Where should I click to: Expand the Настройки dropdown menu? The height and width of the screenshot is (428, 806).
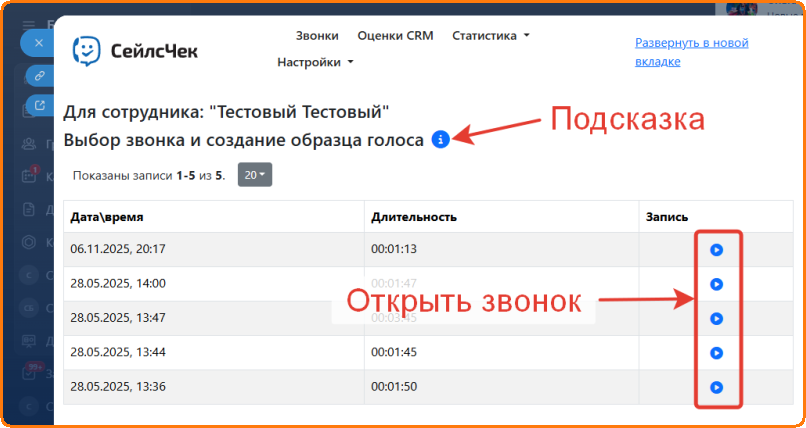[x=315, y=62]
